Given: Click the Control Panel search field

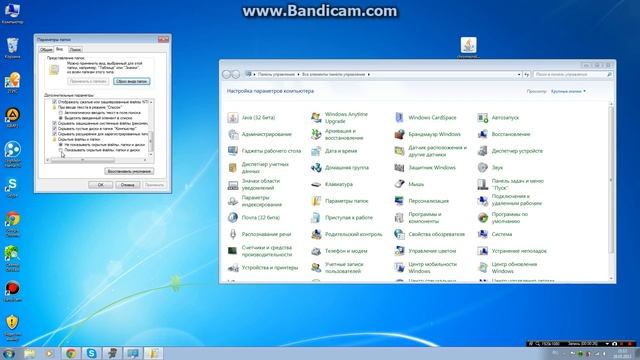Looking at the screenshot, I should coord(573,75).
